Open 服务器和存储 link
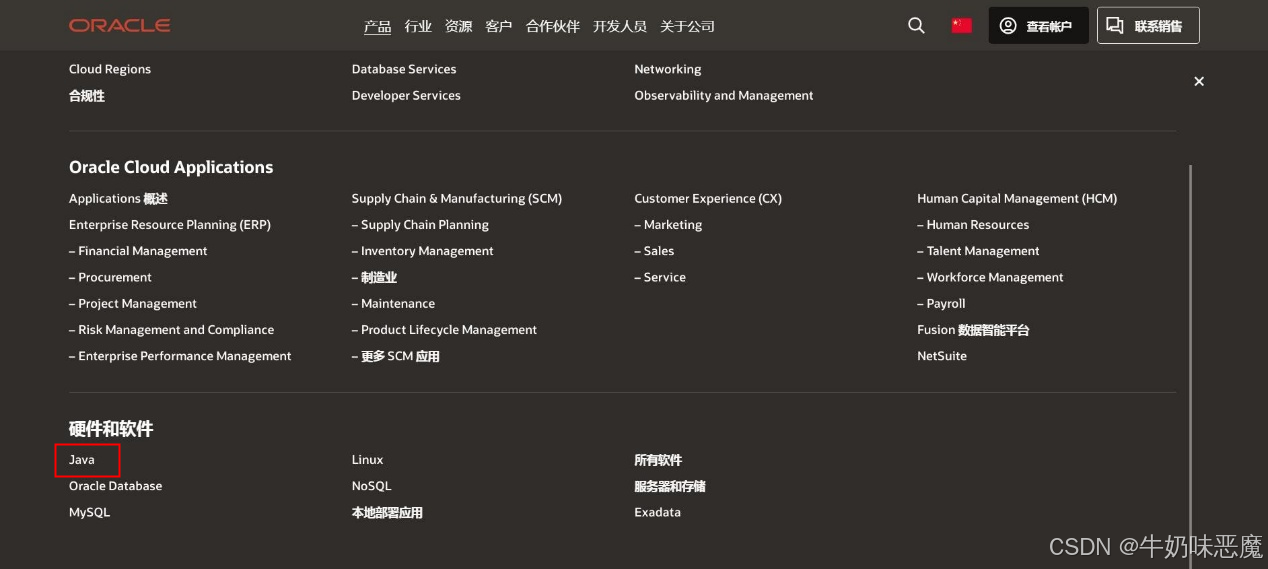1268x569 pixels. tap(670, 486)
